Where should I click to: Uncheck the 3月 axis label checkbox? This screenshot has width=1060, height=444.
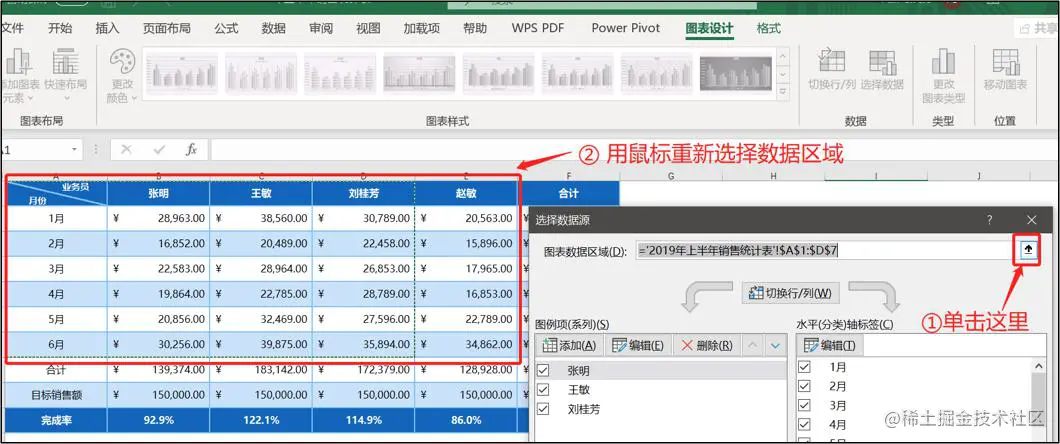click(804, 405)
